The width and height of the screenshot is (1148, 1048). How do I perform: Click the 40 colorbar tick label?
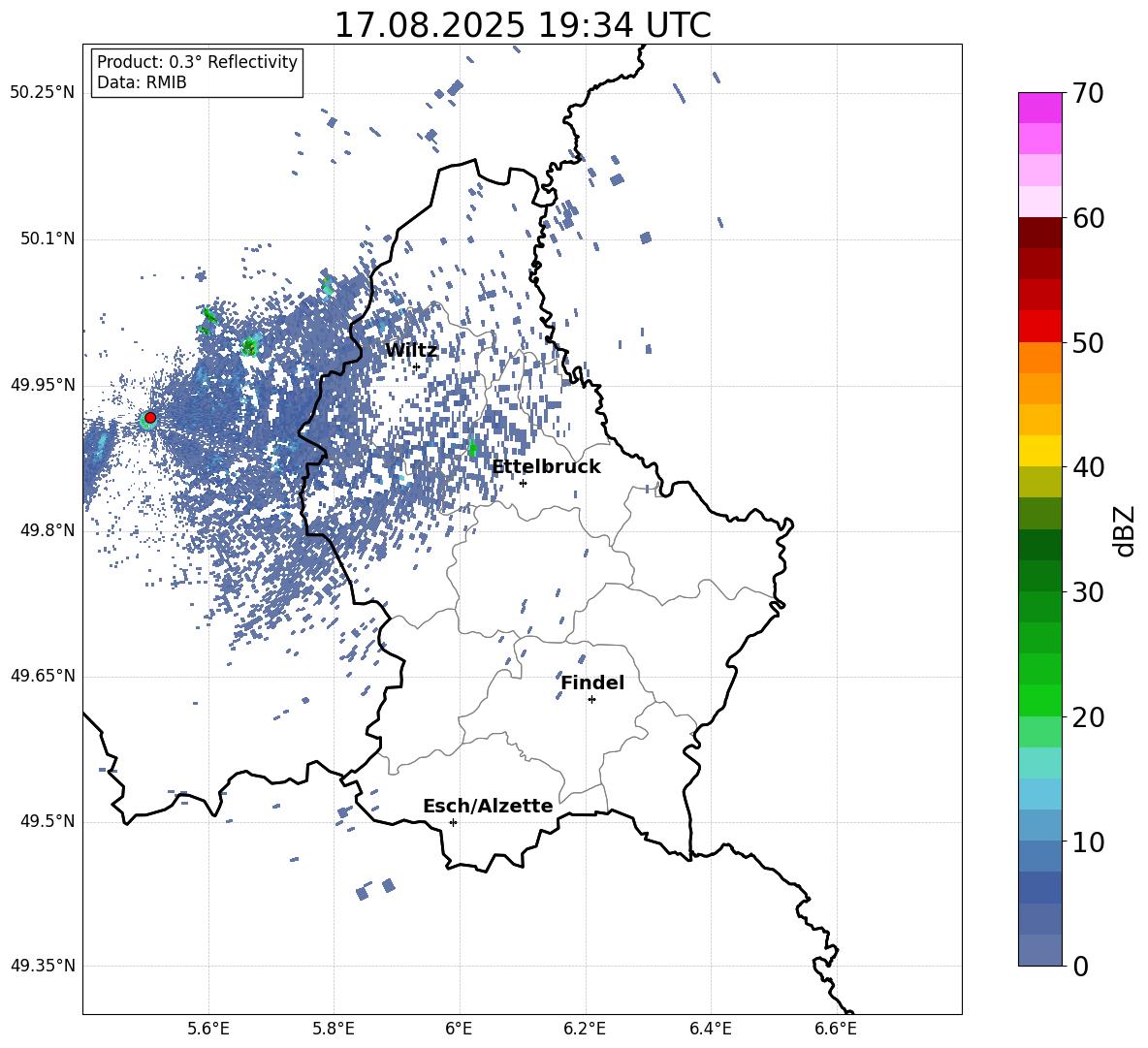(1088, 467)
